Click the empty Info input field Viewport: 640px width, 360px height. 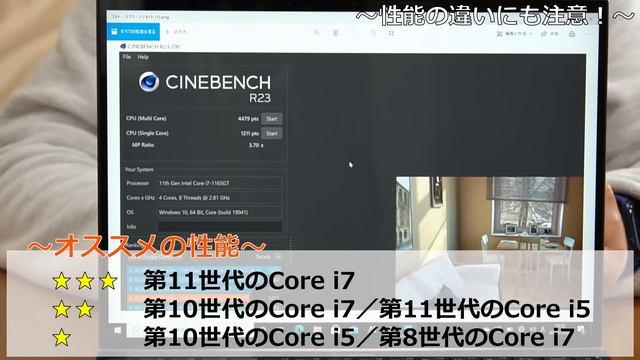(220, 227)
